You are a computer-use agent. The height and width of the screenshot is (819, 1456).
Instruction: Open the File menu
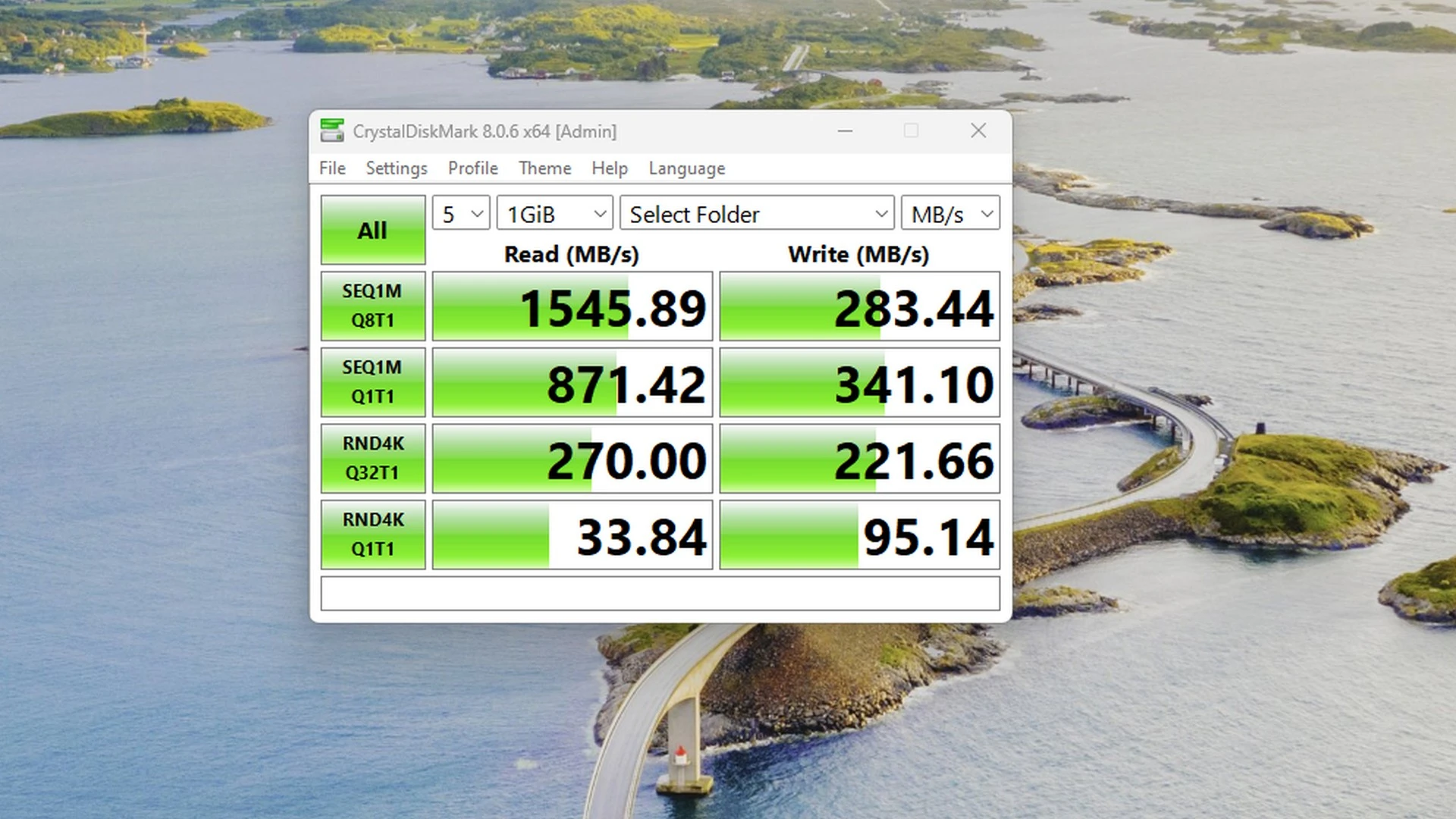pyautogui.click(x=332, y=168)
